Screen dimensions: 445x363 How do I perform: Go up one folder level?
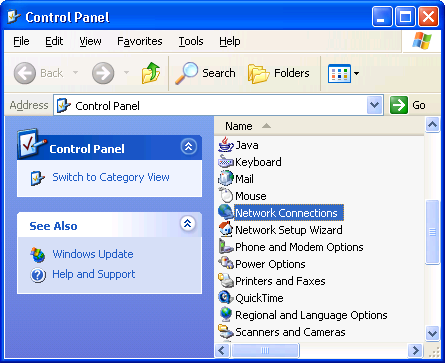point(151,73)
